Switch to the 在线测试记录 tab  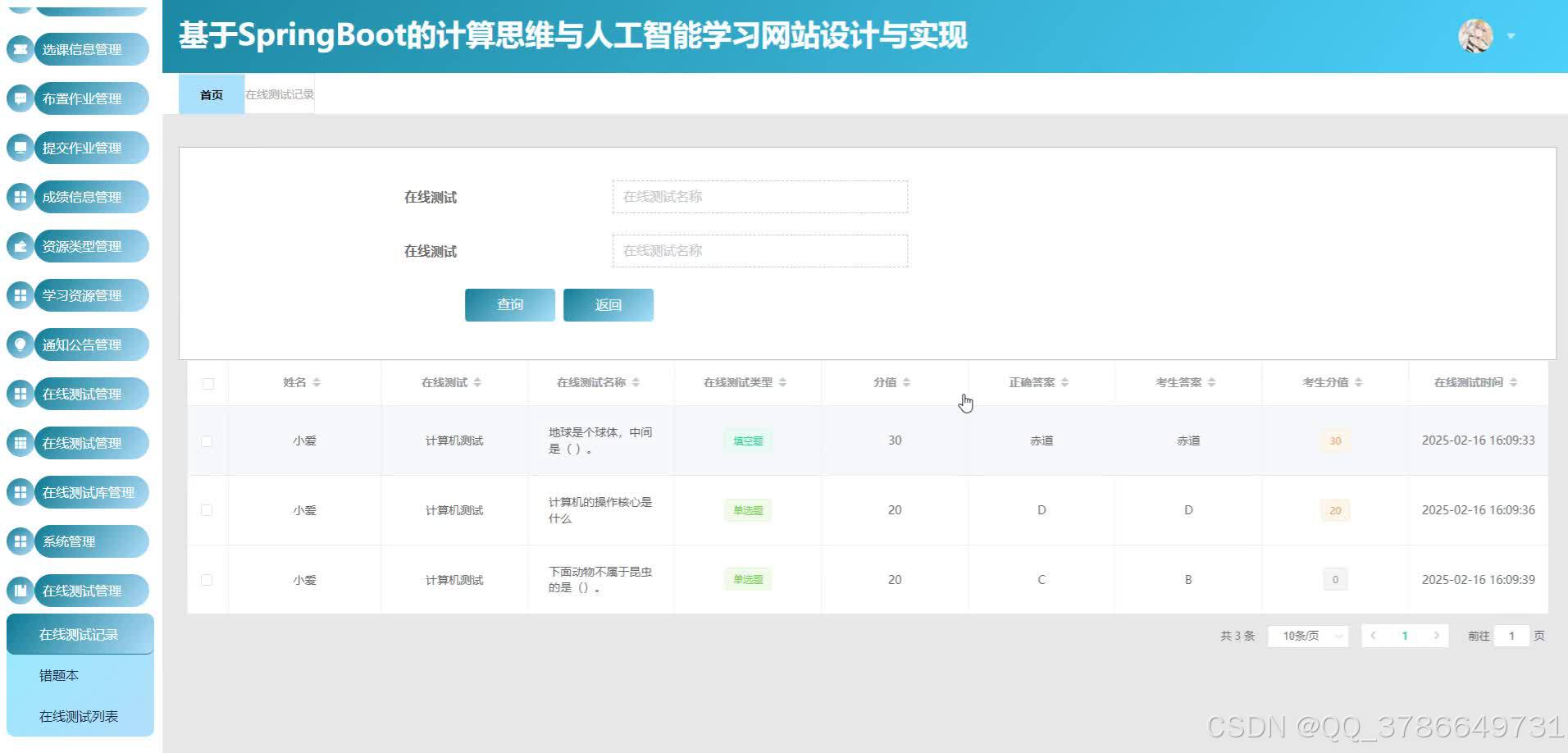[280, 94]
